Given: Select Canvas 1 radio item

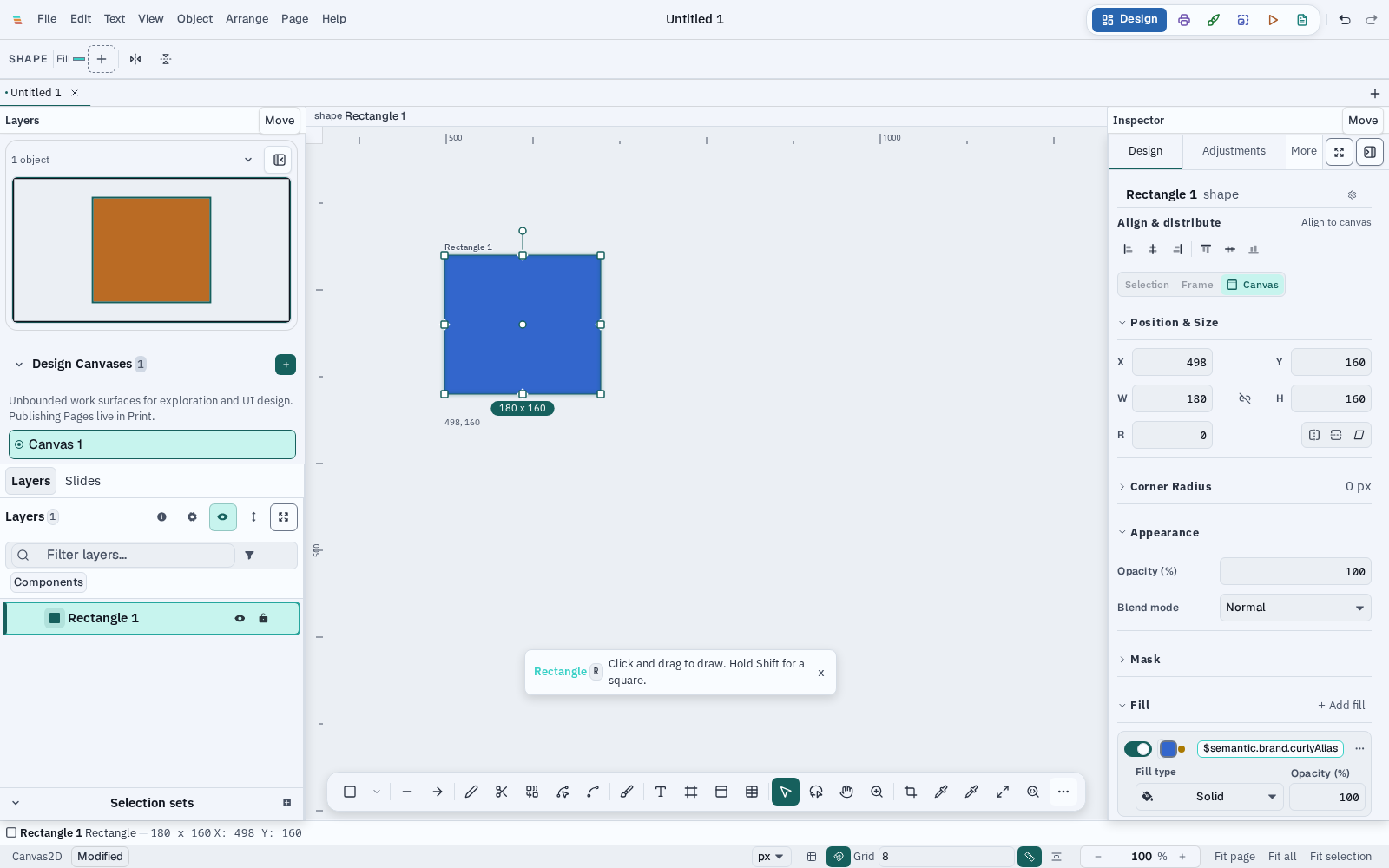Looking at the screenshot, I should click(x=152, y=444).
